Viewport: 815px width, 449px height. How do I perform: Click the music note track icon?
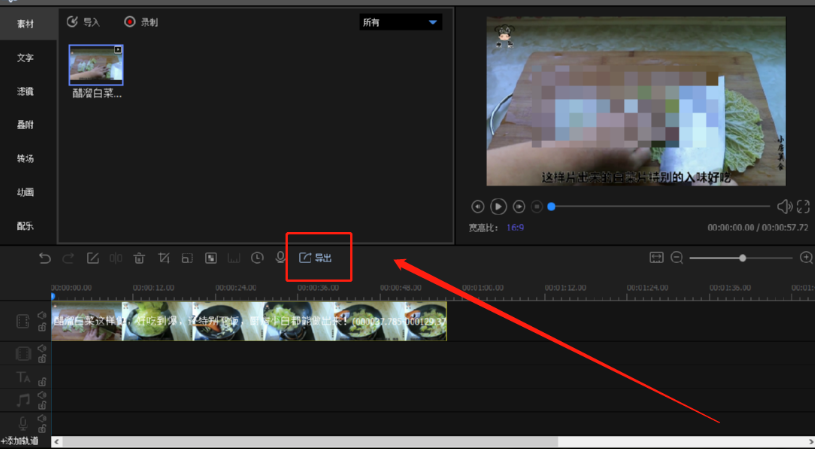[23, 400]
